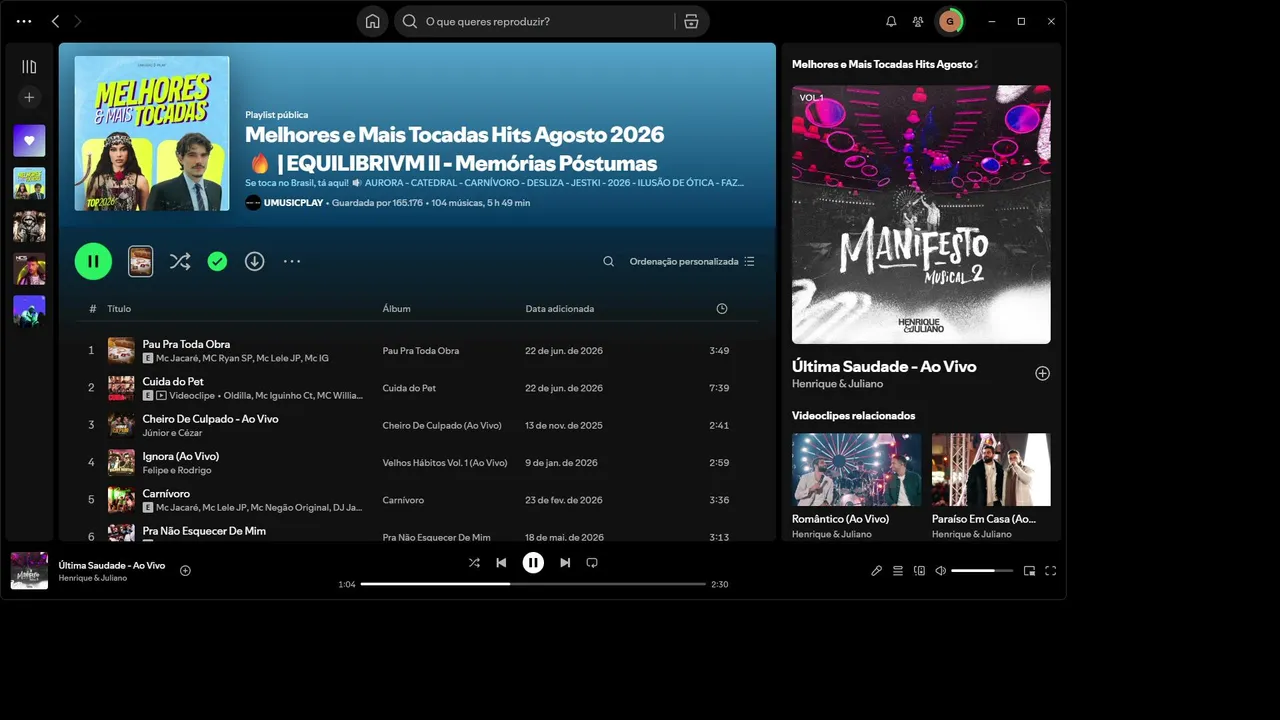Enter full screen mode
1280x720 pixels.
pos(1051,571)
